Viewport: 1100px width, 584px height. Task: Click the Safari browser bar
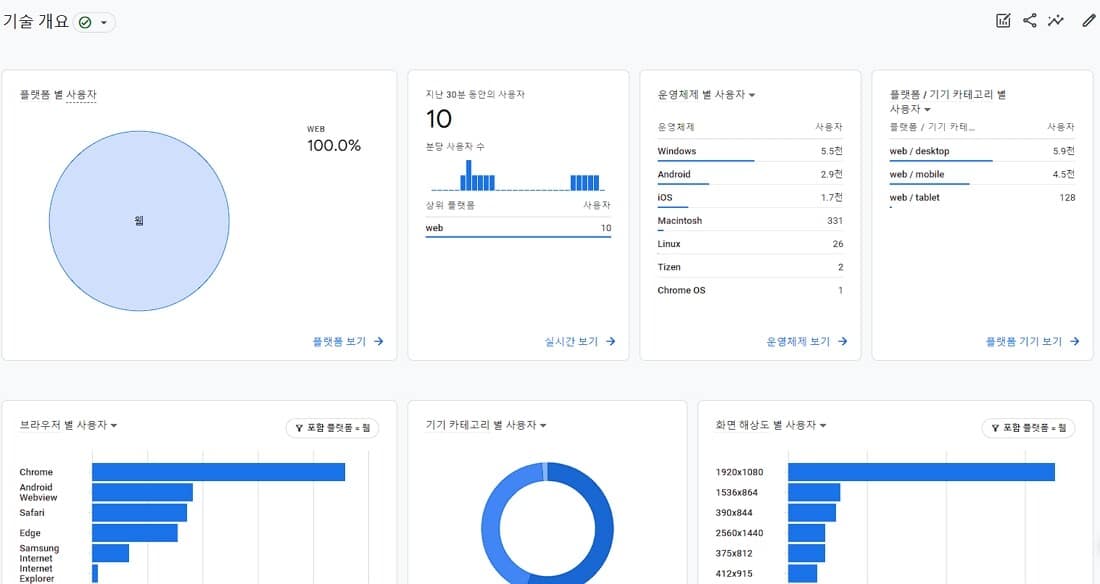click(140, 512)
